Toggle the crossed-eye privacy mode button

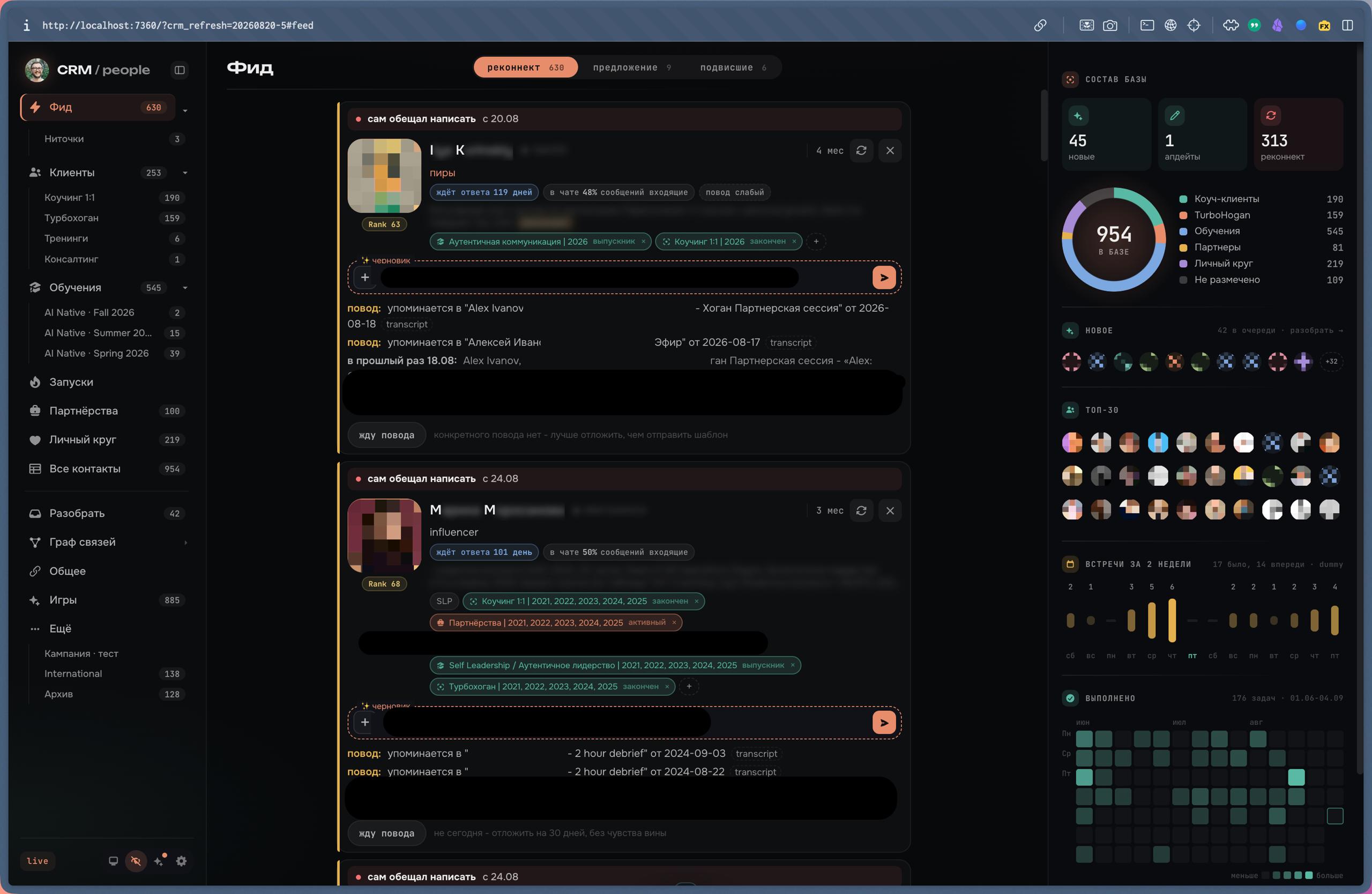[x=136, y=861]
